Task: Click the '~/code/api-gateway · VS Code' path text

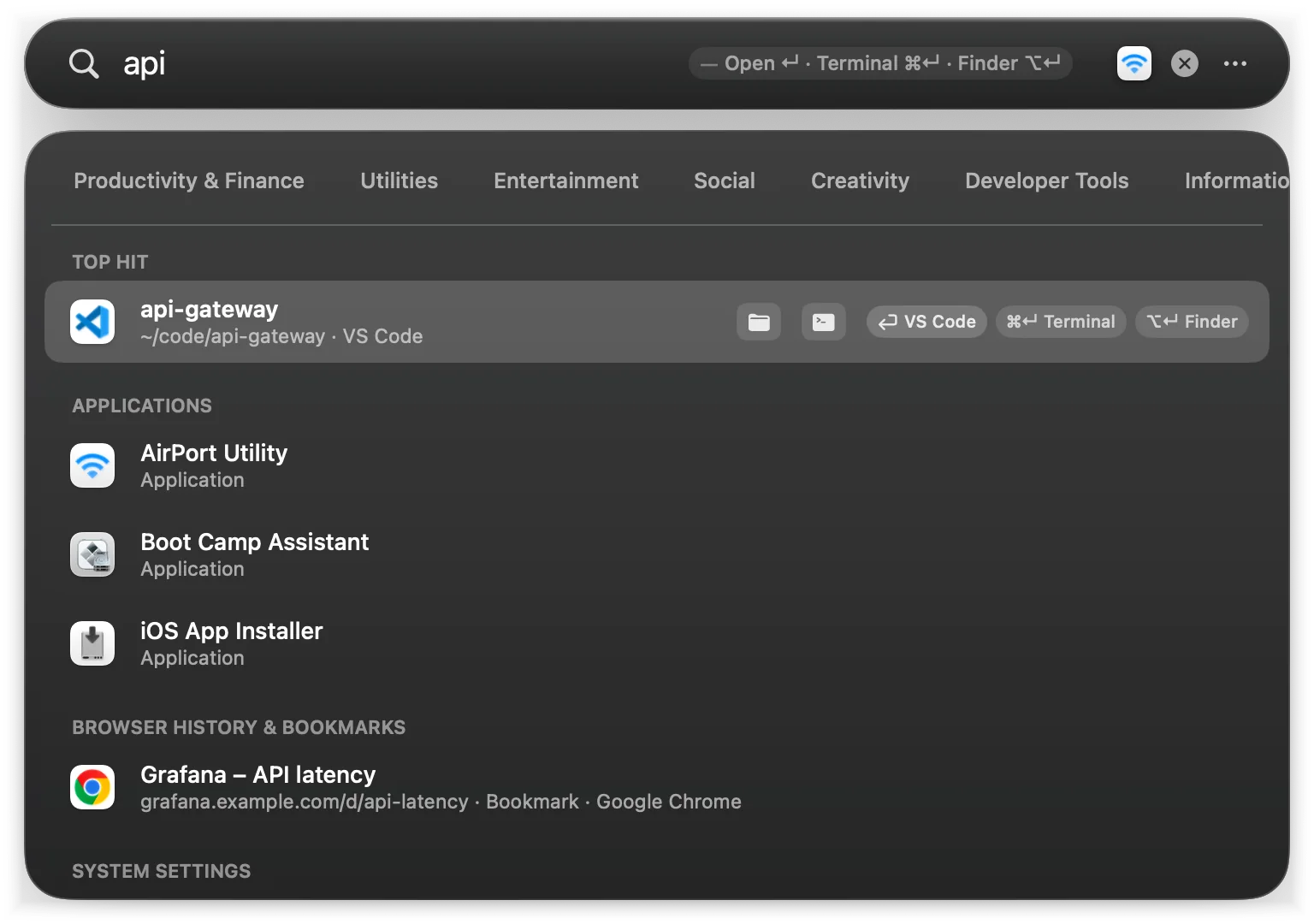Action: point(281,336)
